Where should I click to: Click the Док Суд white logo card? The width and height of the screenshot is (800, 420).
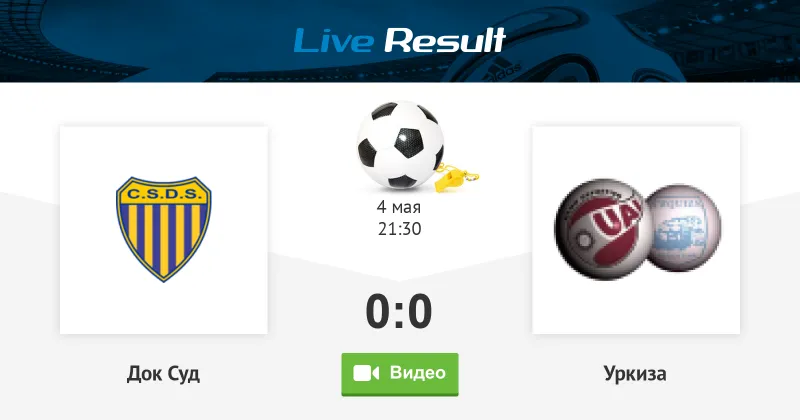164,230
